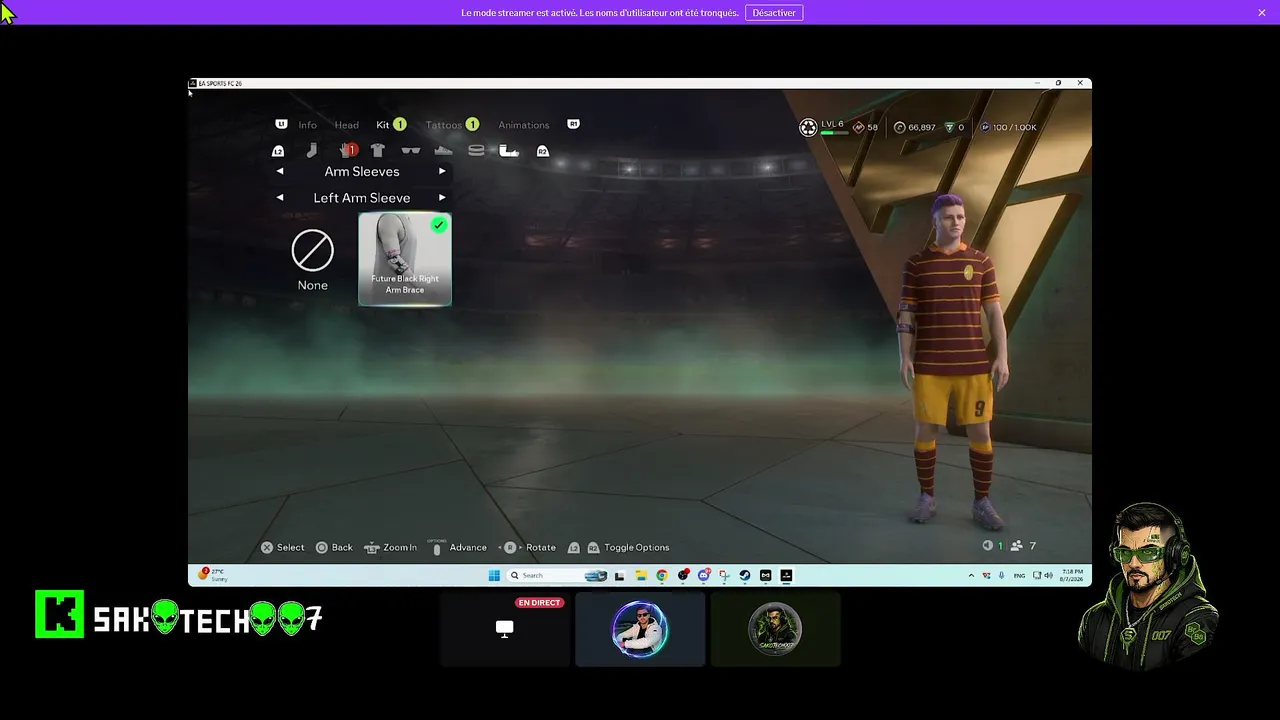
Task: Click the EN DIRECT live badge
Action: 539,603
